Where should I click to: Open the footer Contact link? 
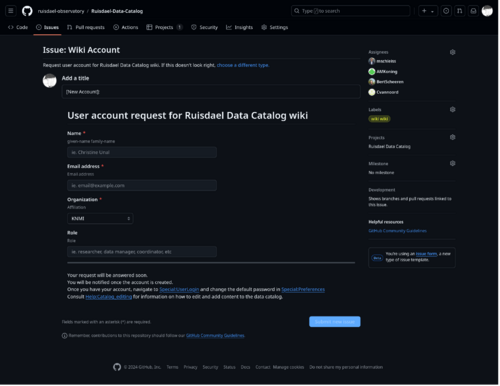coord(263,367)
